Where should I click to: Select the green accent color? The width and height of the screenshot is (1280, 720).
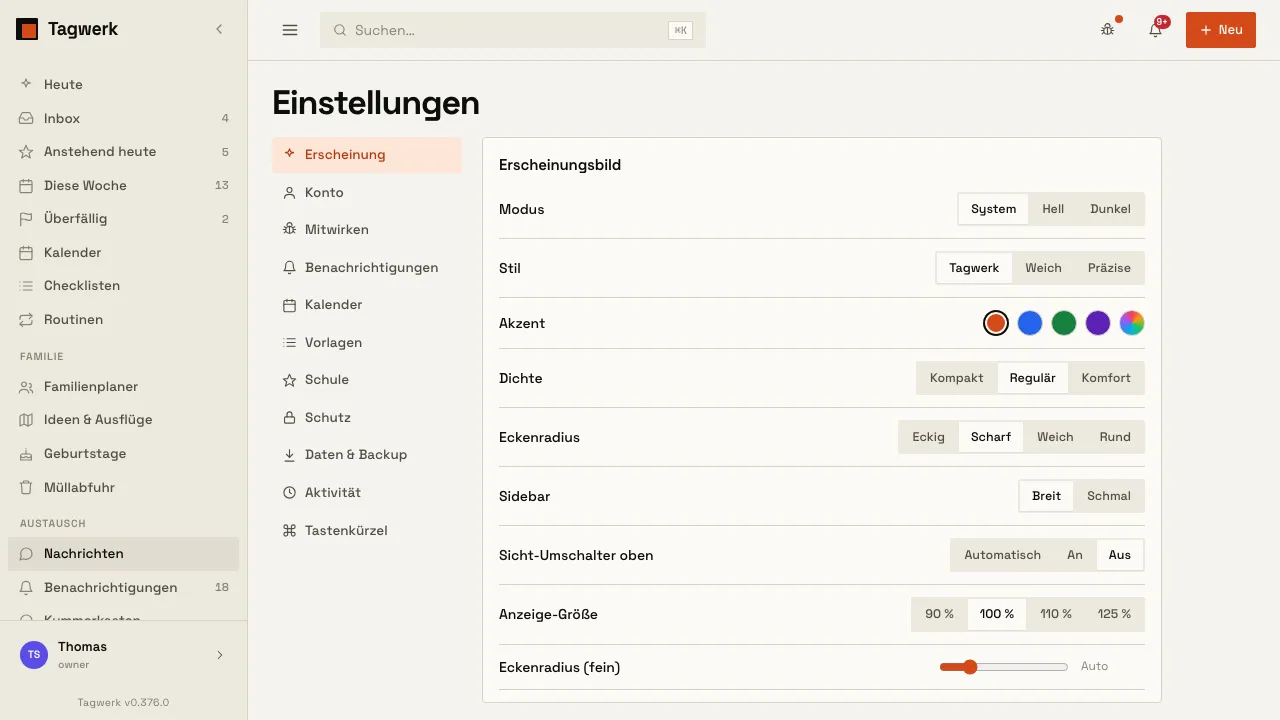1064,323
